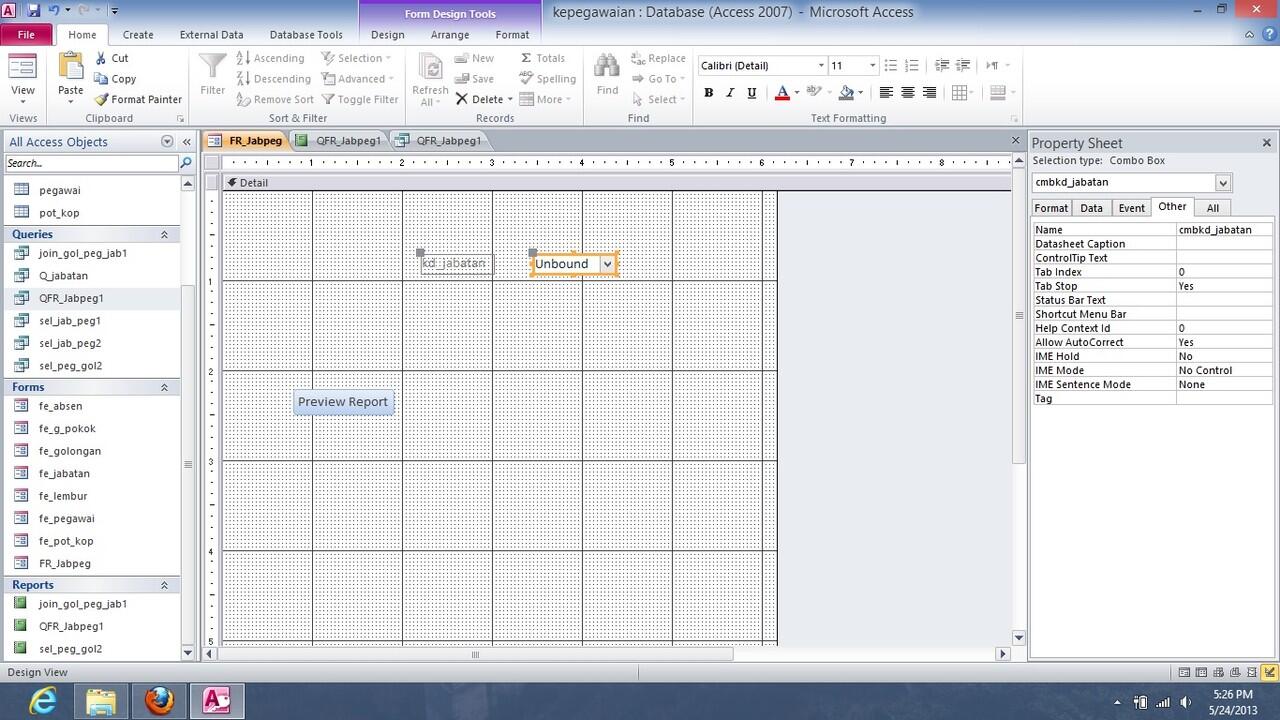Open the Database Tools tab
Screen dimensions: 1280x720
coord(306,34)
